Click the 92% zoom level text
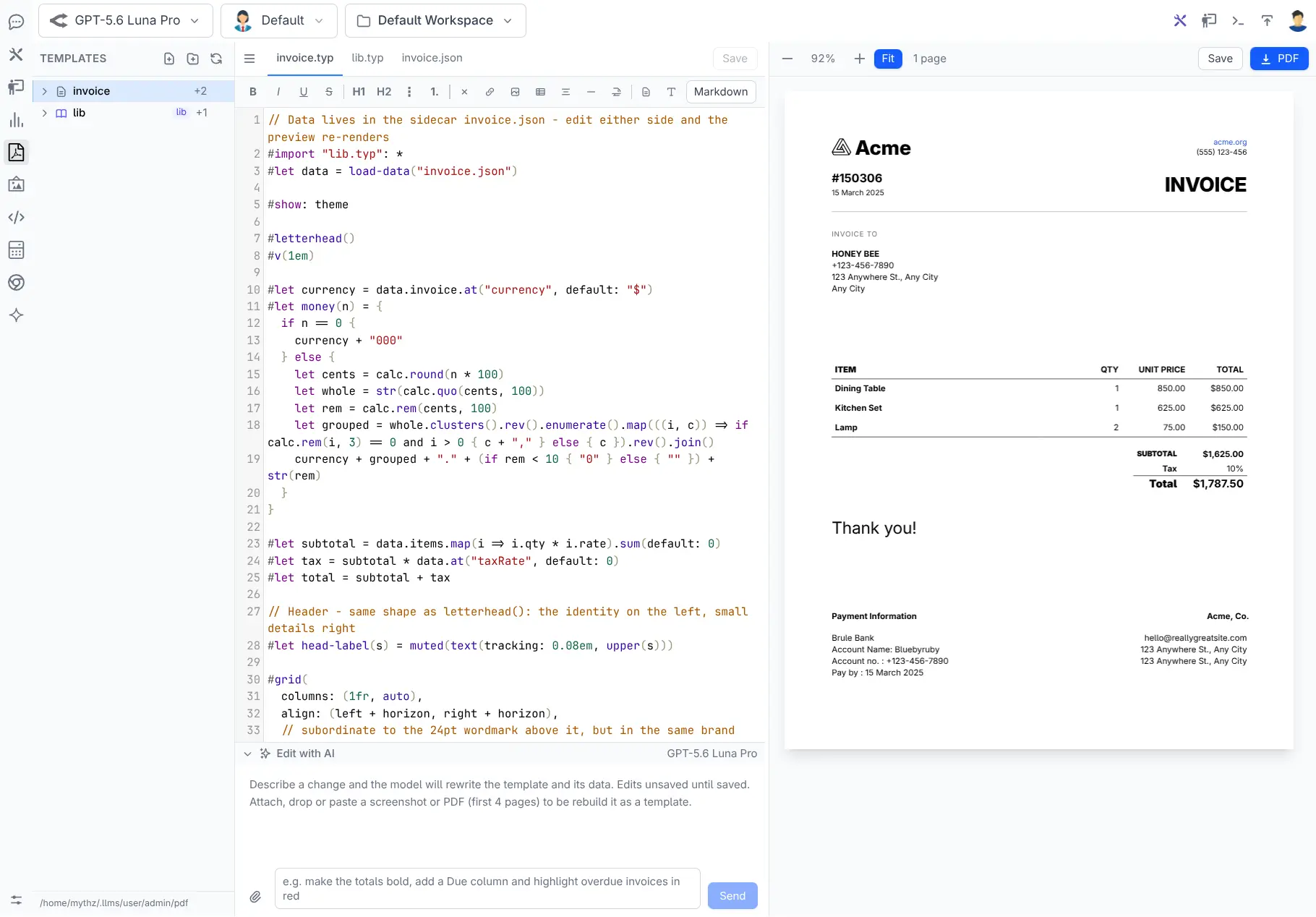 [823, 59]
